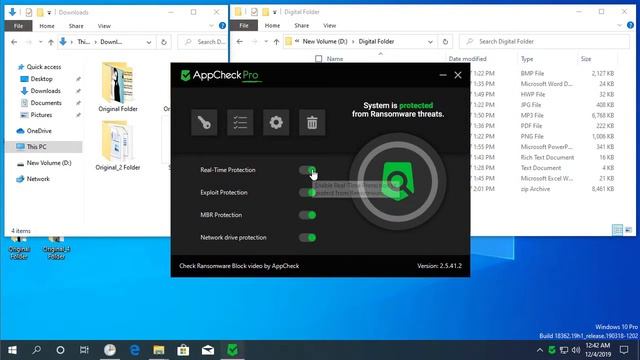Open taskbar search
The height and width of the screenshot is (360, 640).
[x=36, y=350]
